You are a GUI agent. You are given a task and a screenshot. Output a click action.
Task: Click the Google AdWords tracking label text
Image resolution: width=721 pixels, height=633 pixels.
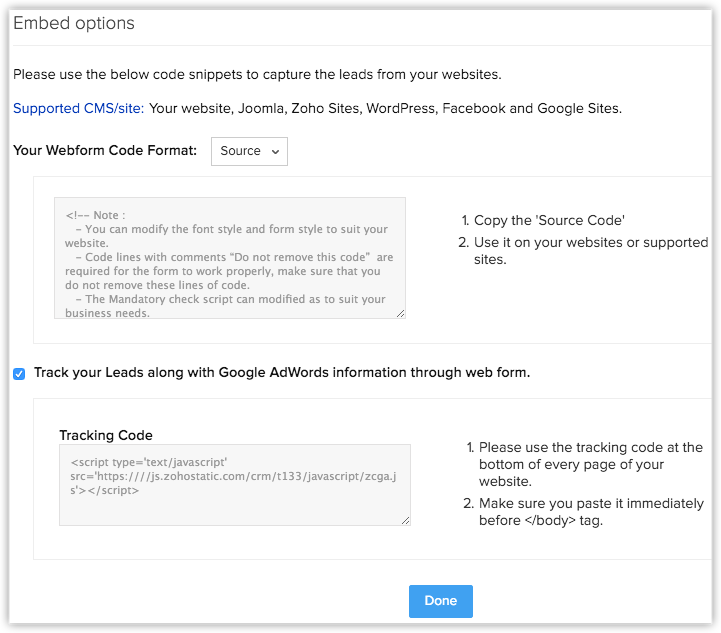click(282, 372)
